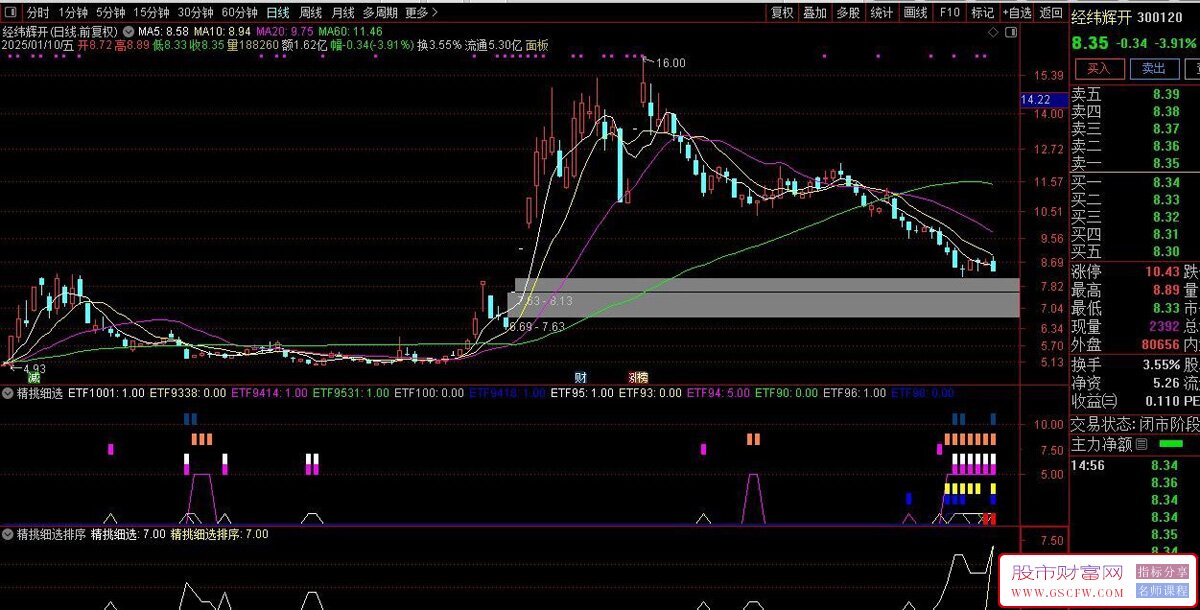Switch to the 分时 intraday chart tab

[37, 13]
